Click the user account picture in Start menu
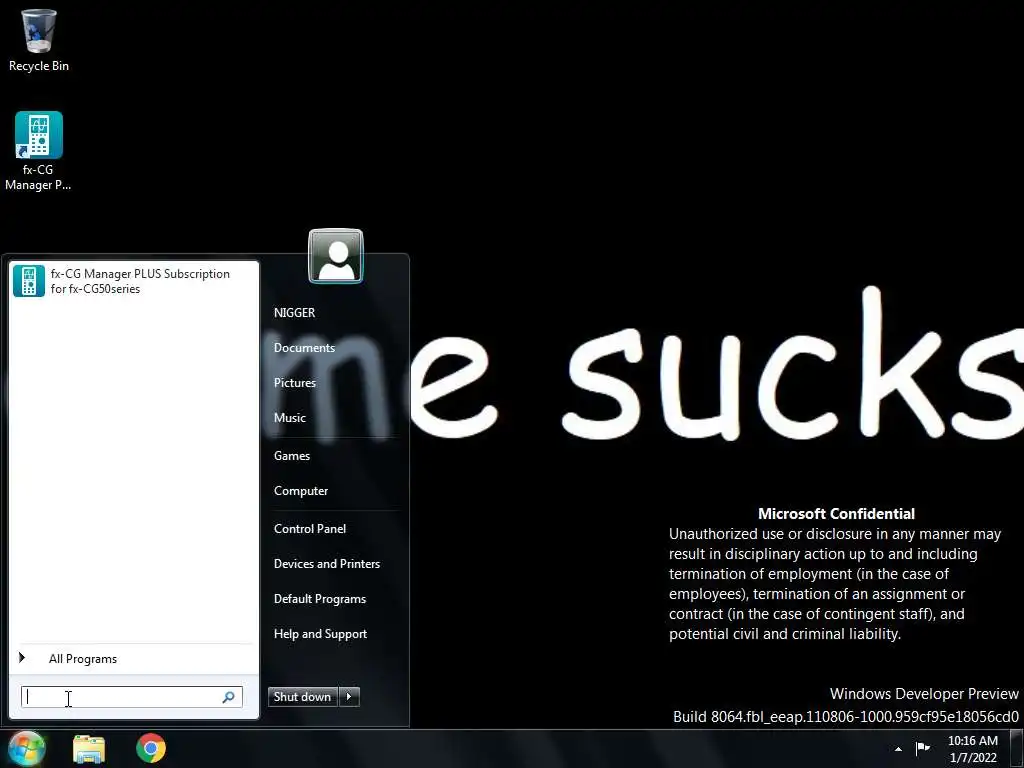 336,256
